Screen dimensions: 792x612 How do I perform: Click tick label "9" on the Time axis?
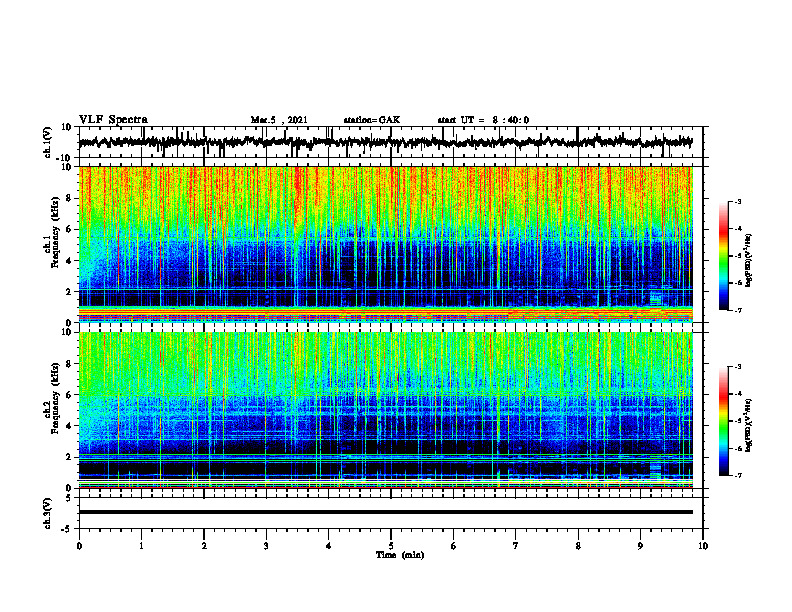tap(640, 546)
